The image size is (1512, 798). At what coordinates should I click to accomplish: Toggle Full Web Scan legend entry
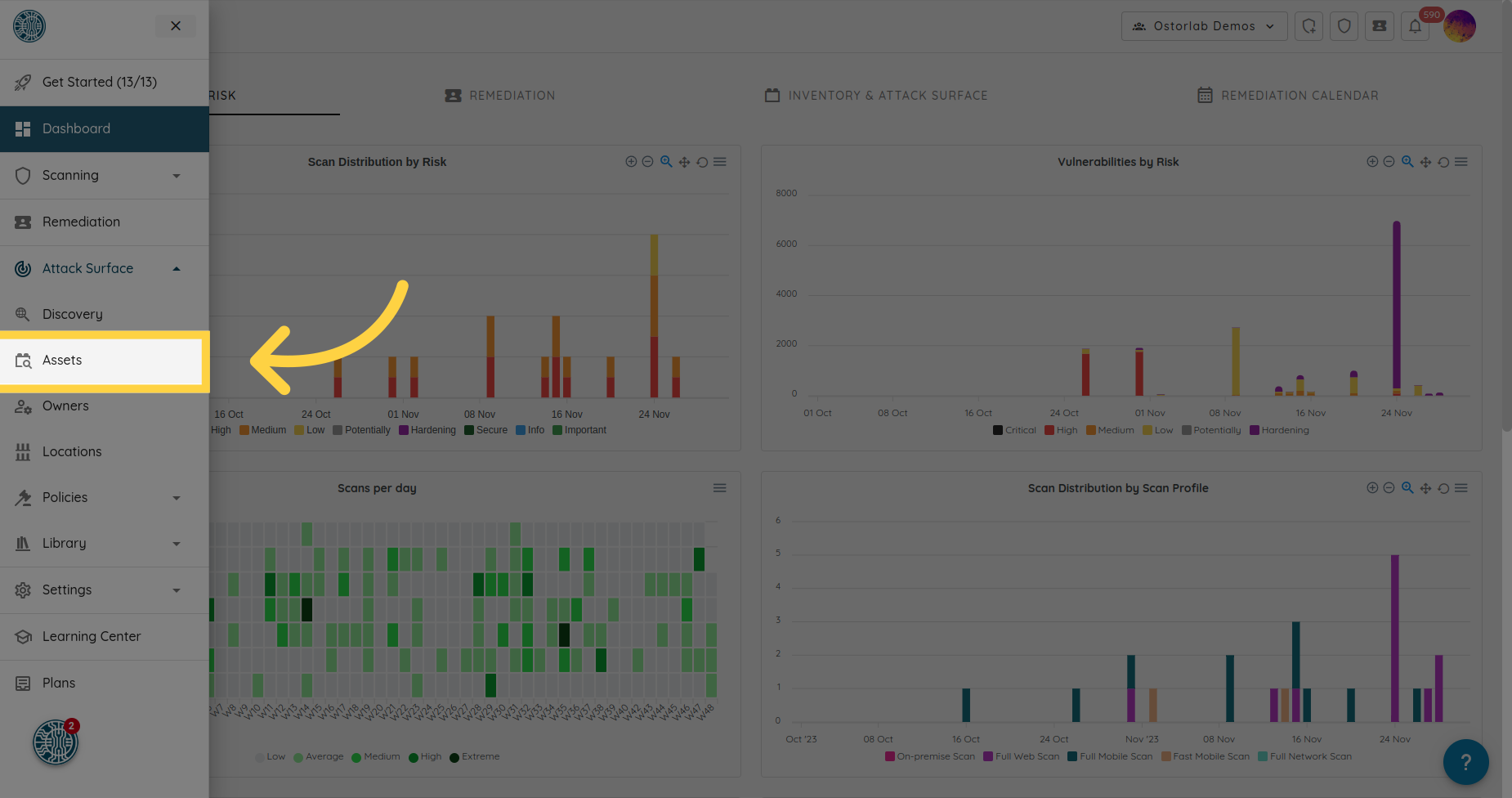[1021, 756]
